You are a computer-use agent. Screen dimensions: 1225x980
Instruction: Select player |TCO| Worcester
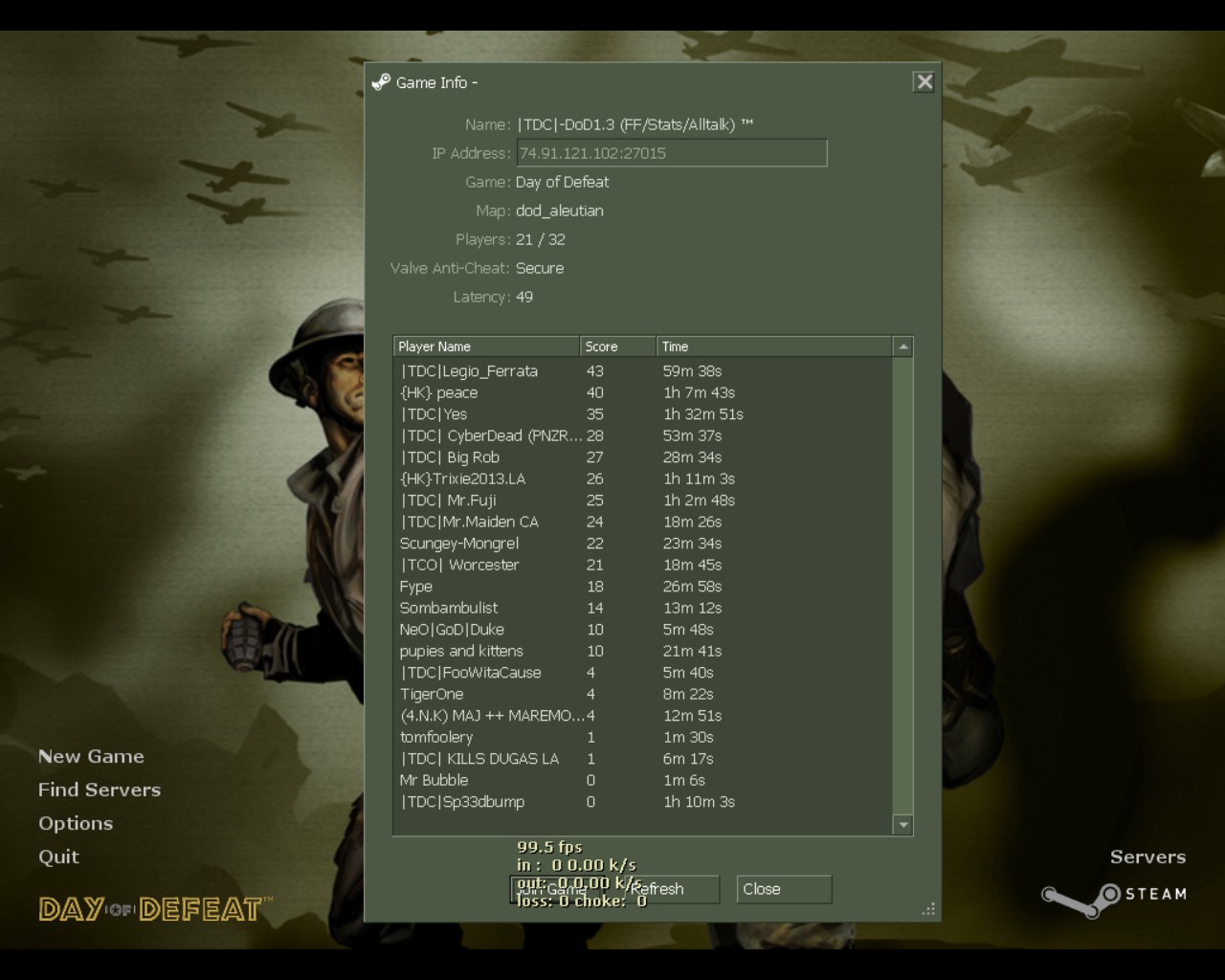(643, 565)
